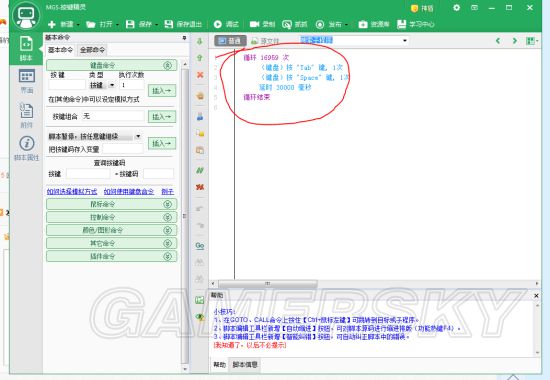550x380 pixels.
Task: Open the 附件 sidebar section
Action: coord(27,115)
